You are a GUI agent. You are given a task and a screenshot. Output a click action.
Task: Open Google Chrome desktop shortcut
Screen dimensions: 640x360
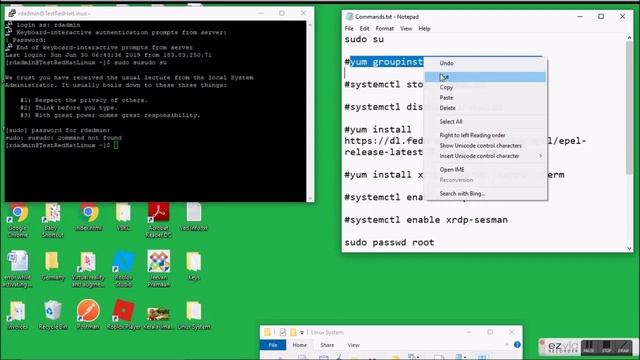click(x=18, y=220)
